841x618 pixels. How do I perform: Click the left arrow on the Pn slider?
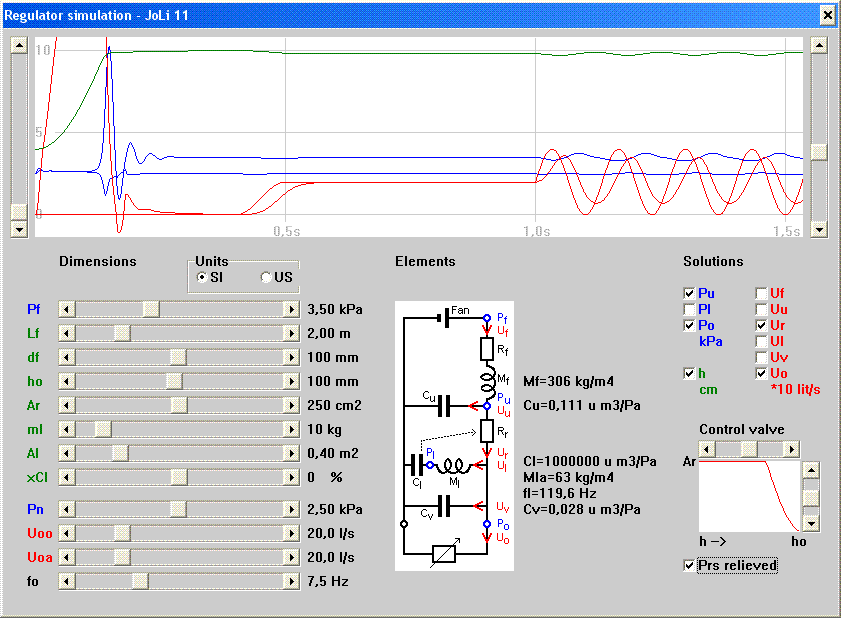[x=66, y=509]
